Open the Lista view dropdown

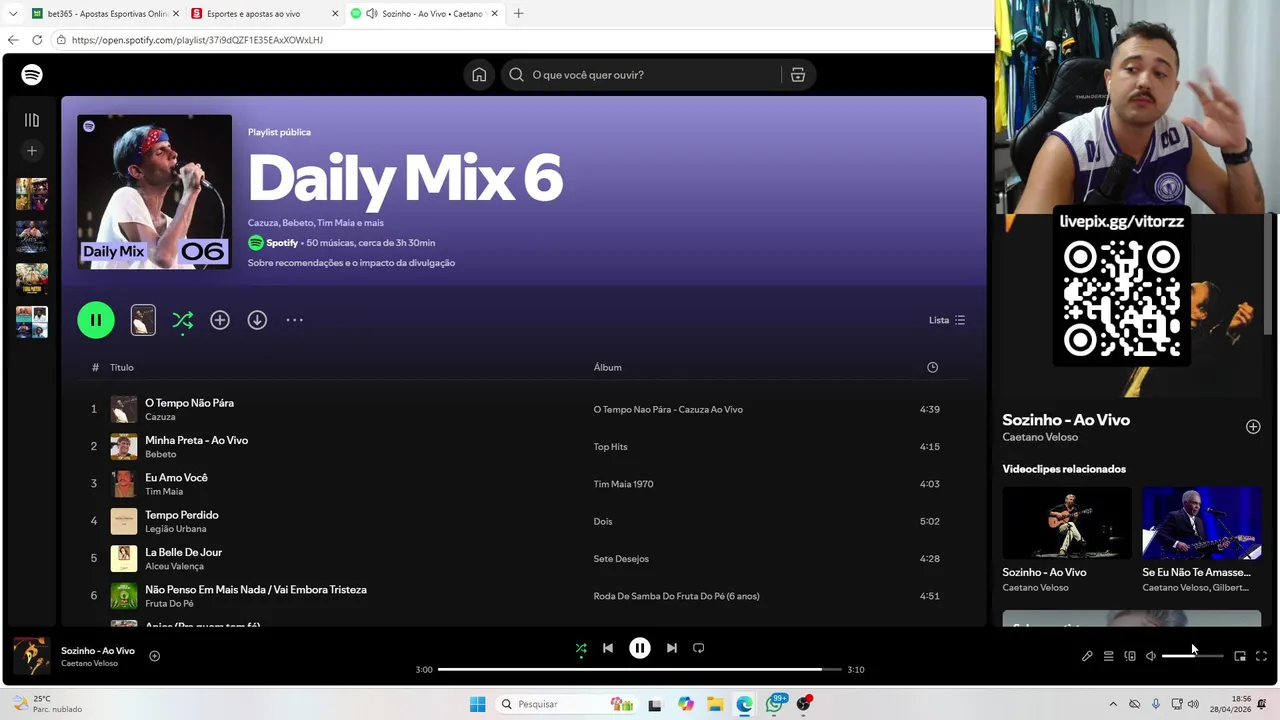[x=947, y=320]
